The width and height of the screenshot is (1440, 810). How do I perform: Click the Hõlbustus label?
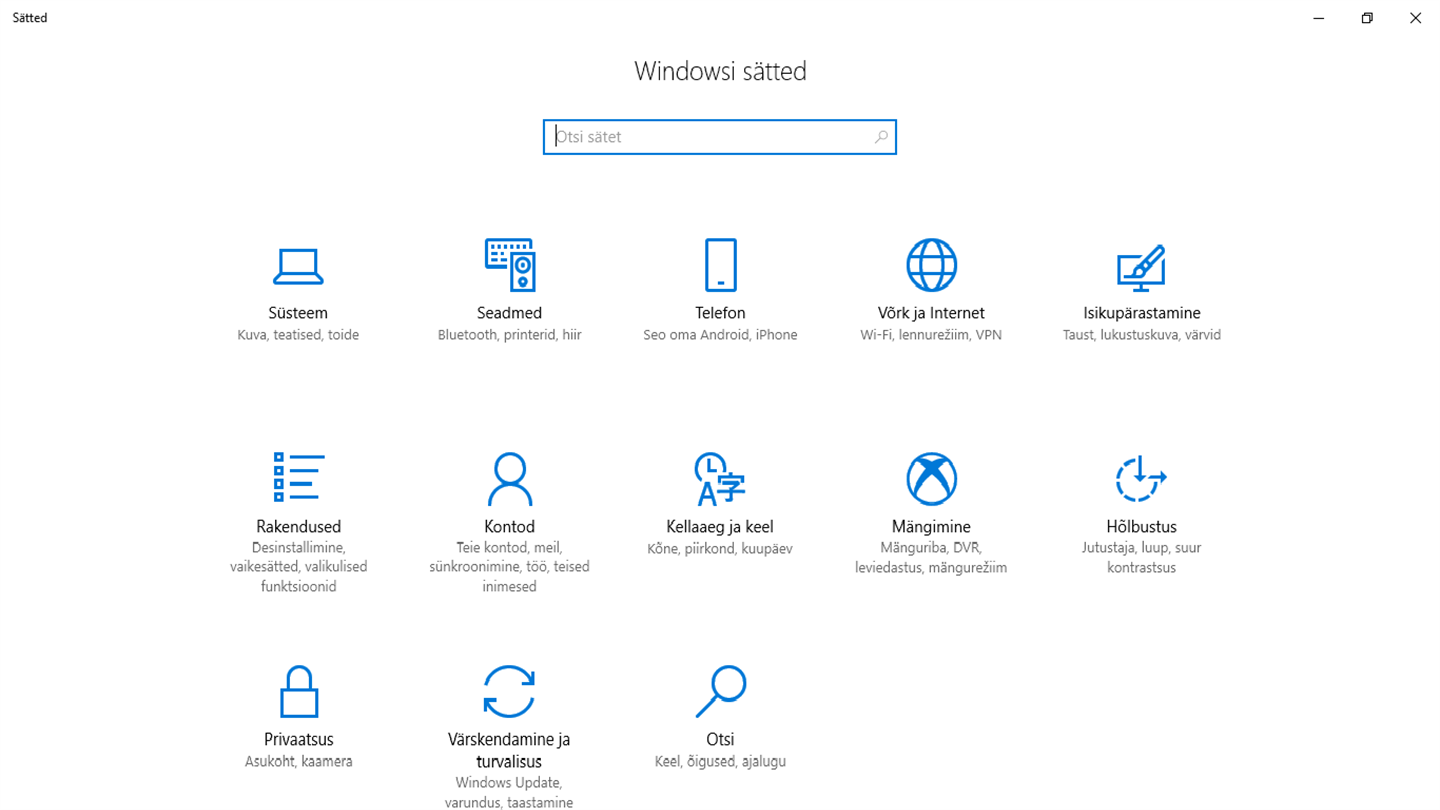tap(1141, 526)
